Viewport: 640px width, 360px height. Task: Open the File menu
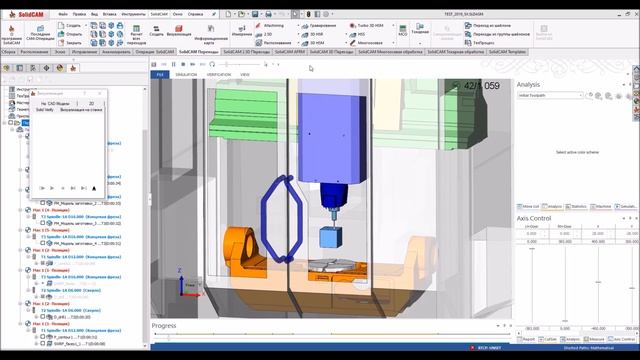pos(63,14)
